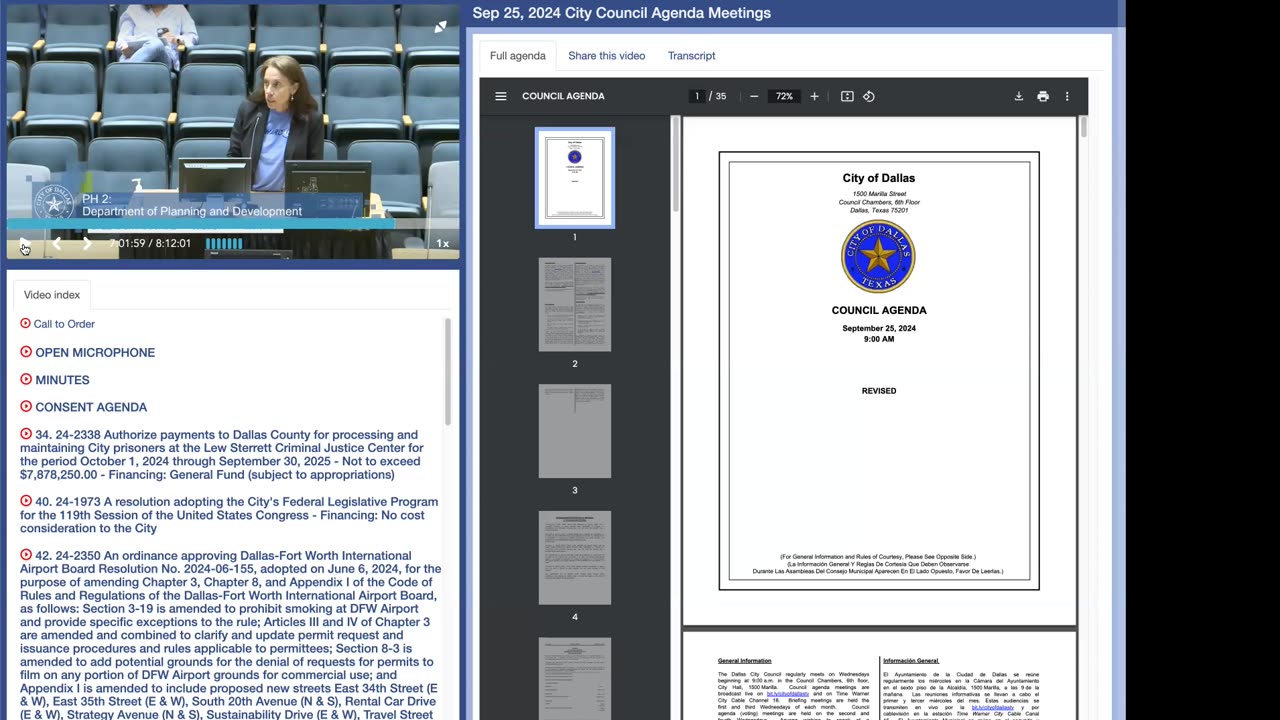
Task: Jump to CONSENT AGENDA section
Action: point(91,407)
